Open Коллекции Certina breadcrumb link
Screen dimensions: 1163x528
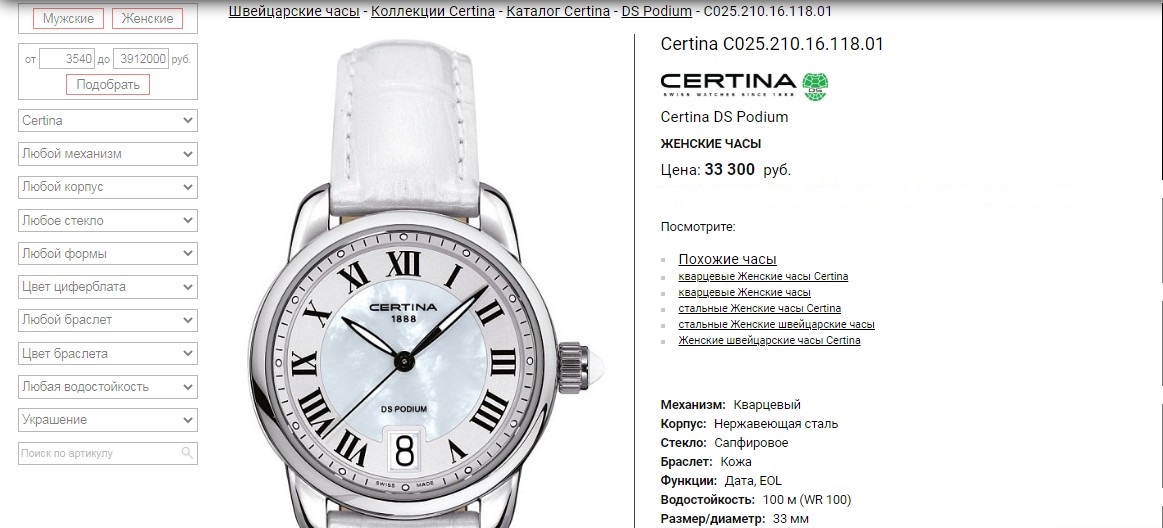pos(433,11)
